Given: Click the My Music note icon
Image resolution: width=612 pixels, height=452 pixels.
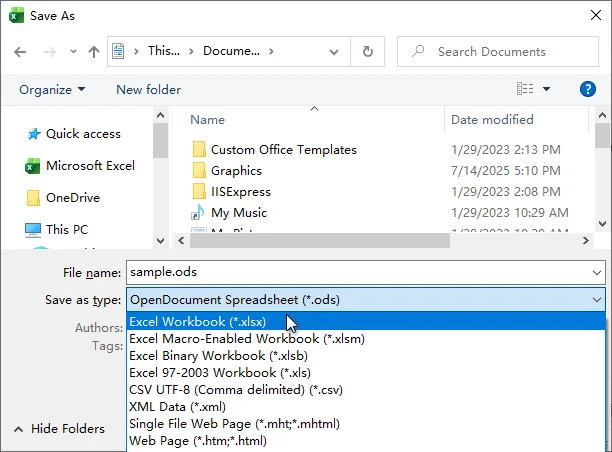Looking at the screenshot, I should pyautogui.click(x=198, y=212).
